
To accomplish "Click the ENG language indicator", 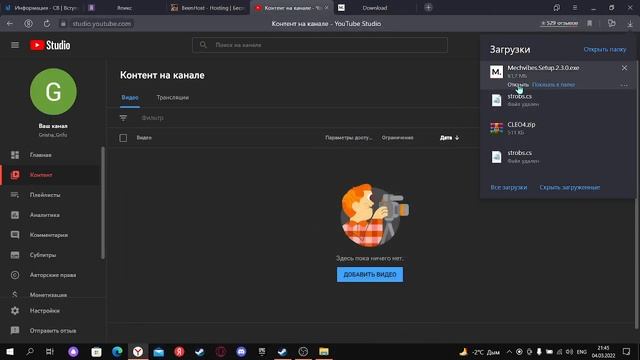I will (582, 351).
